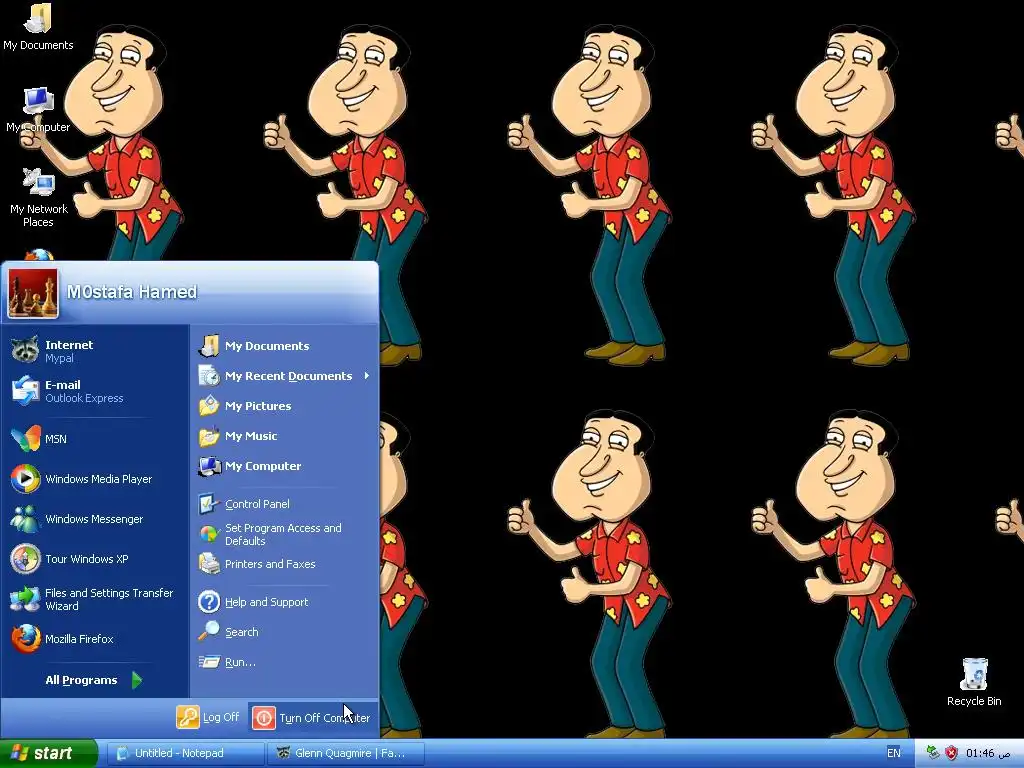The image size is (1024, 768).
Task: Open My Computer from Start menu
Action: pos(285,466)
